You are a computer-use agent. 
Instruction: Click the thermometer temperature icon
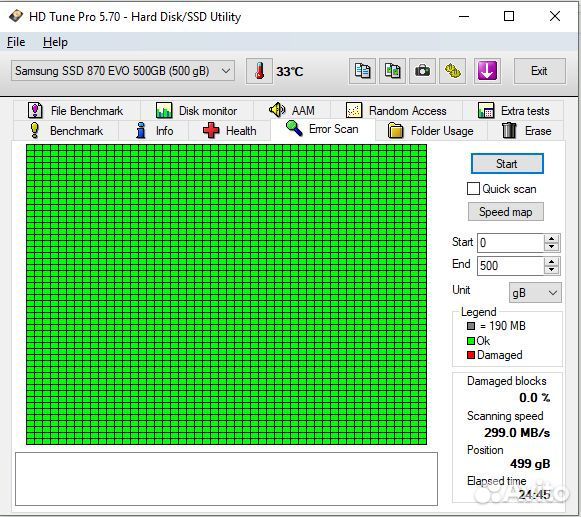[259, 71]
